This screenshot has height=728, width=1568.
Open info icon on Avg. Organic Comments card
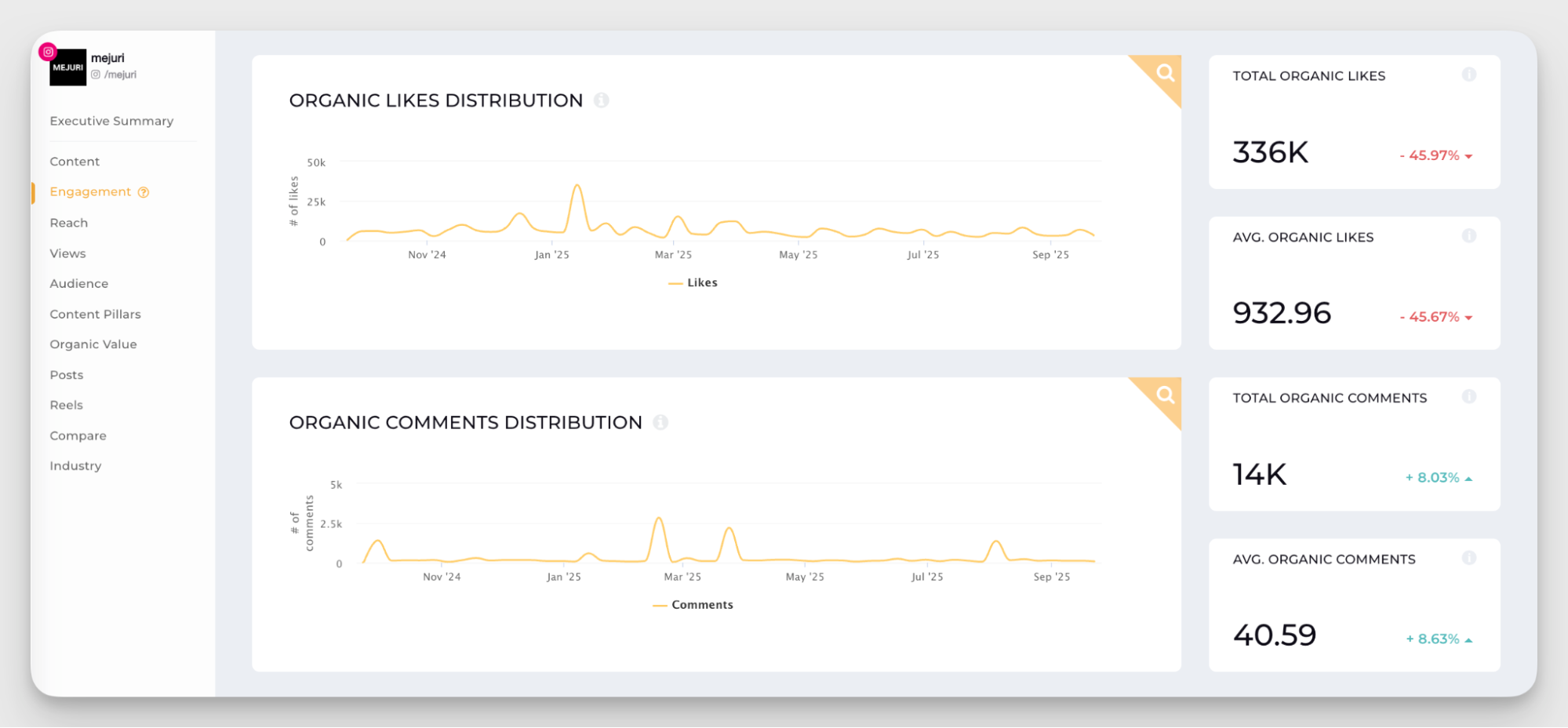point(1469,558)
